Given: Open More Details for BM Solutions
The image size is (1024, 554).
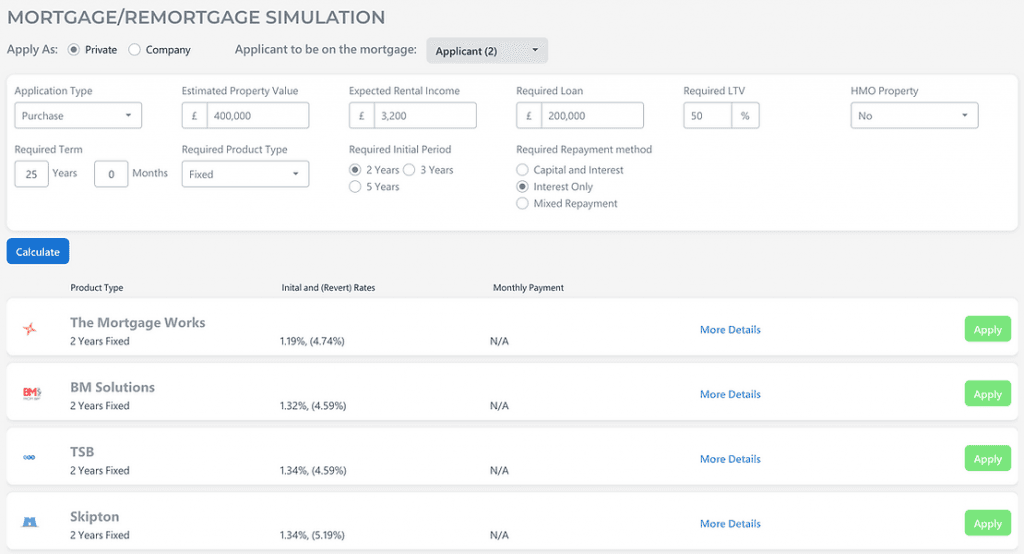Looking at the screenshot, I should click(x=730, y=395).
